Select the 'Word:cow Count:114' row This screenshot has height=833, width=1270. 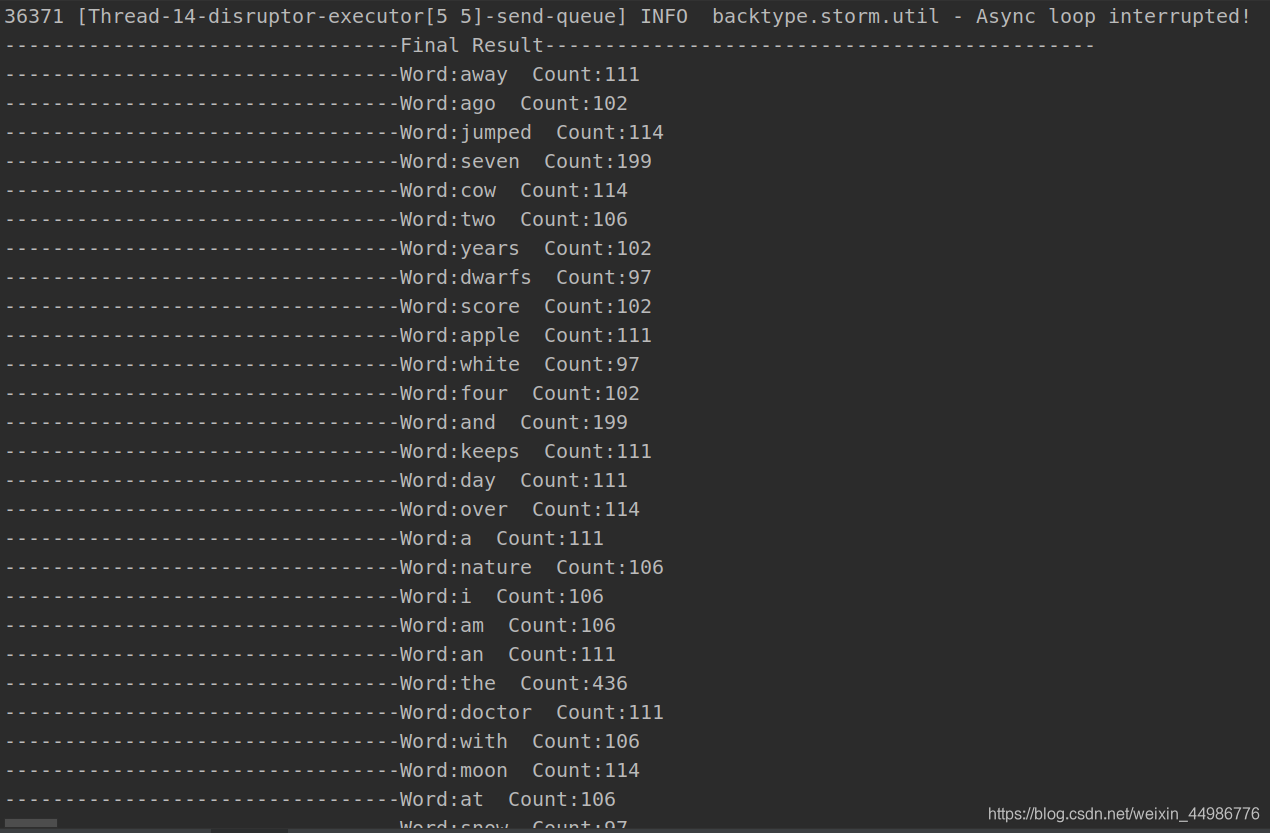point(315,190)
